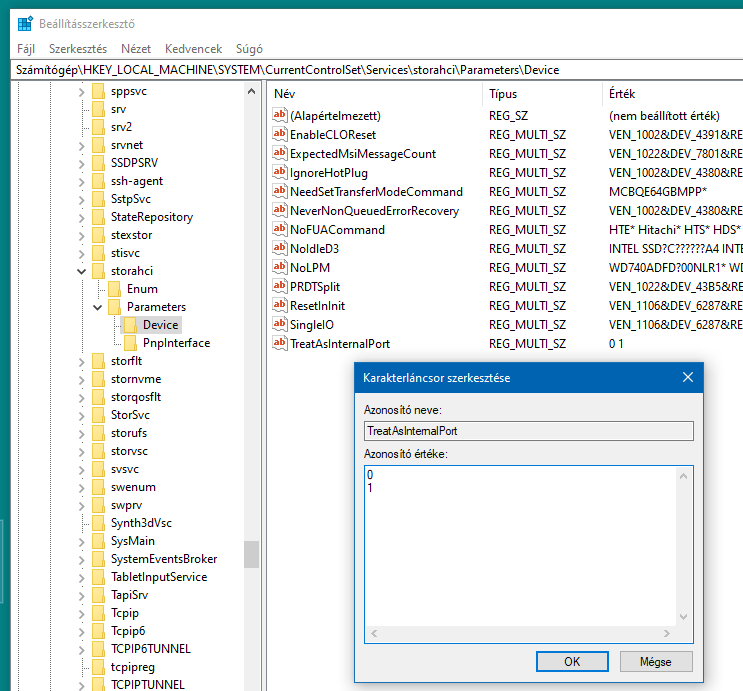The width and height of the screenshot is (743, 691).
Task: Click the Registry Editor app icon in title bar
Action: pyautogui.click(x=25, y=24)
